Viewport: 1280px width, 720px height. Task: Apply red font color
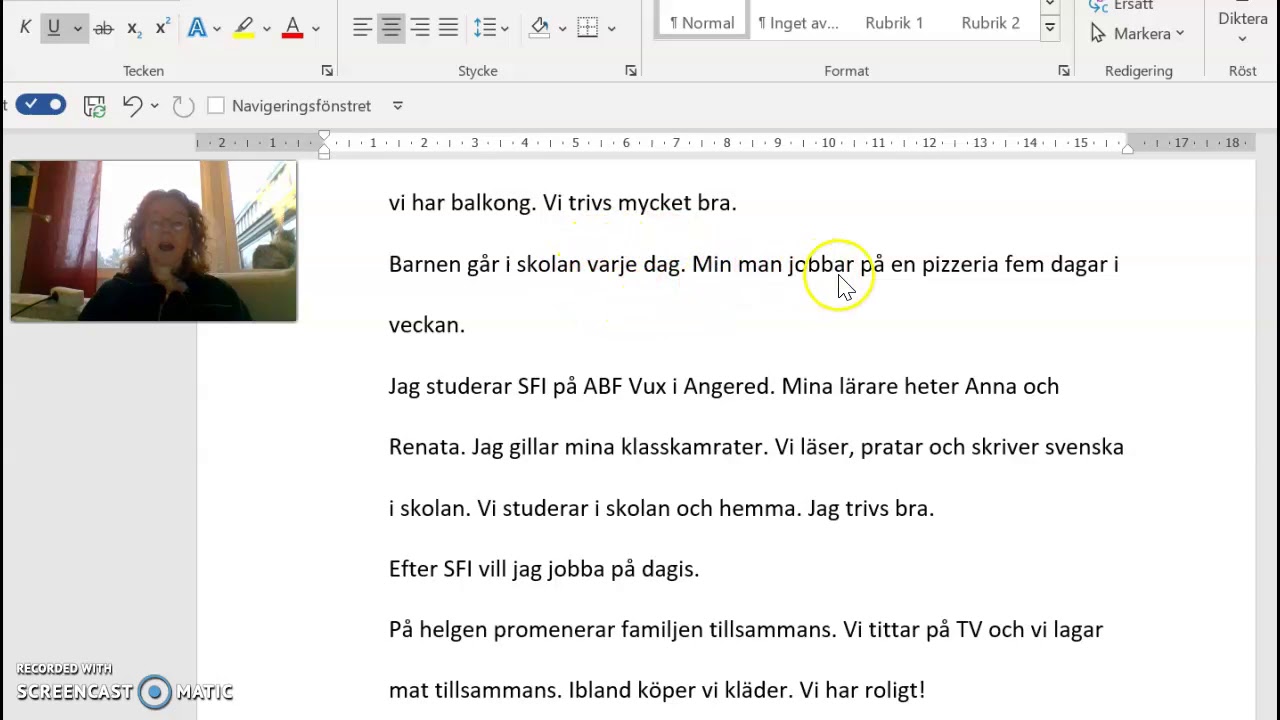[x=292, y=28]
